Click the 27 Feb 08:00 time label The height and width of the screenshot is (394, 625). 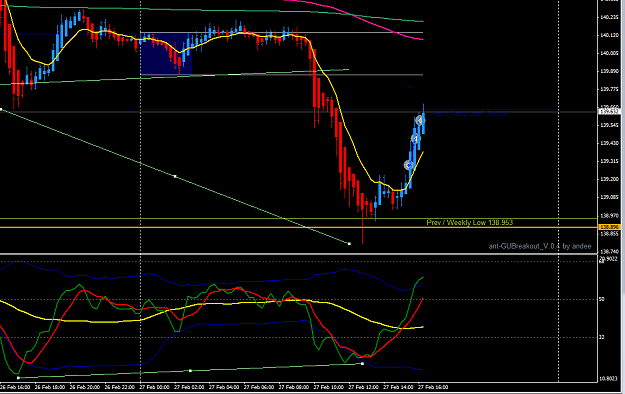(x=294, y=387)
